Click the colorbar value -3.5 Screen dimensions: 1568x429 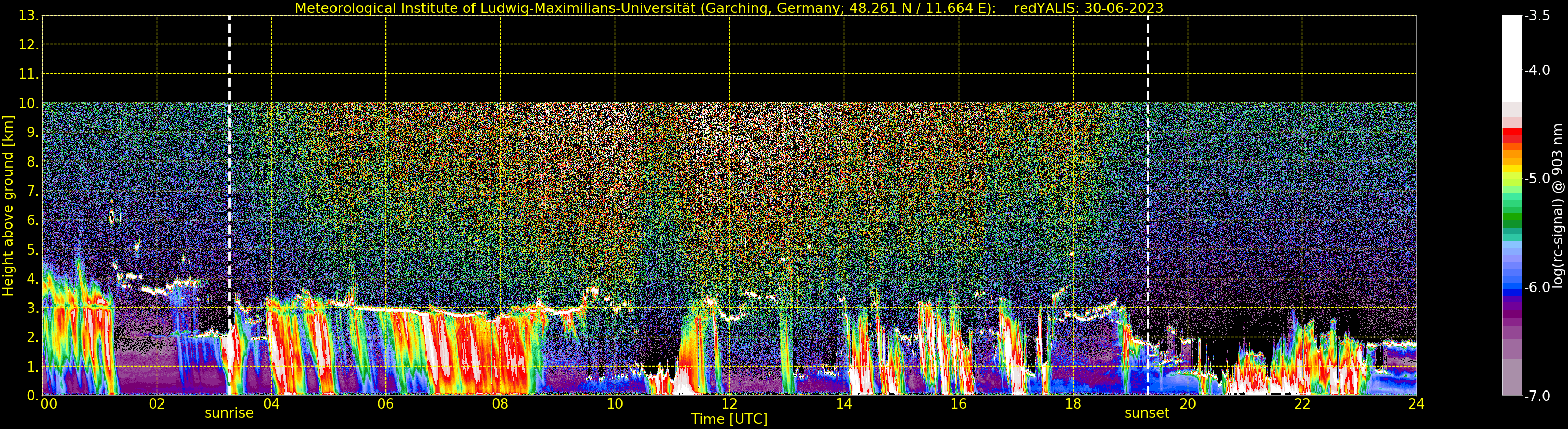(x=1537, y=16)
